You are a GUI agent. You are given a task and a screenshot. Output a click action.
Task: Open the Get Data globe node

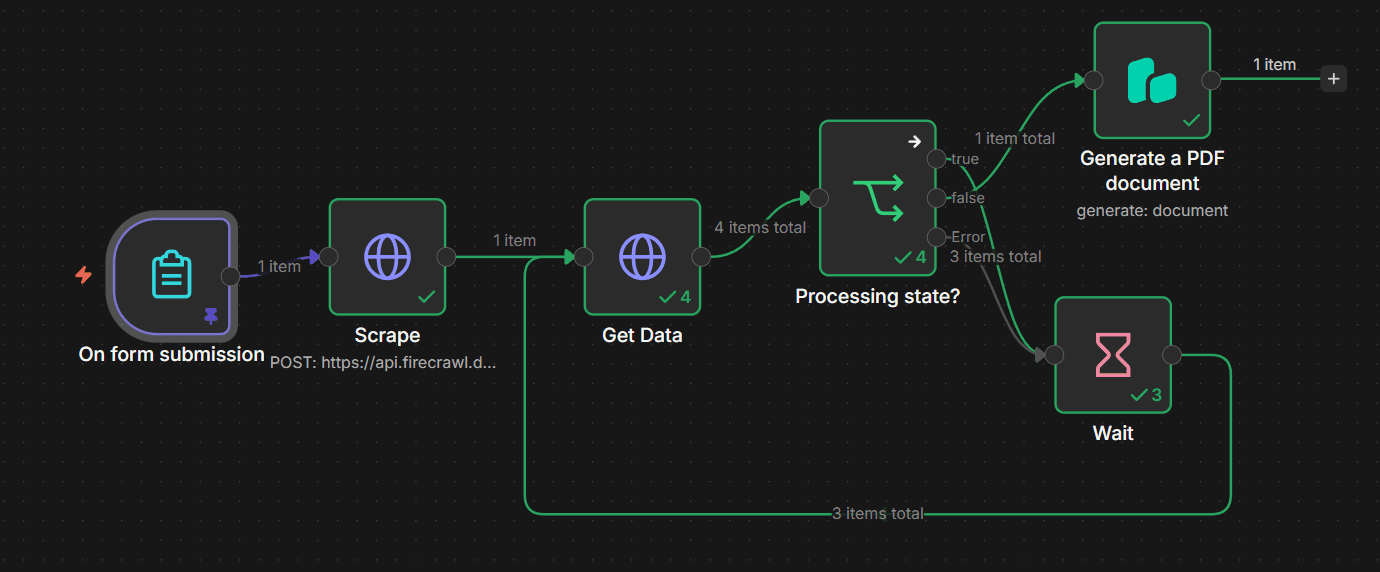pyautogui.click(x=642, y=257)
